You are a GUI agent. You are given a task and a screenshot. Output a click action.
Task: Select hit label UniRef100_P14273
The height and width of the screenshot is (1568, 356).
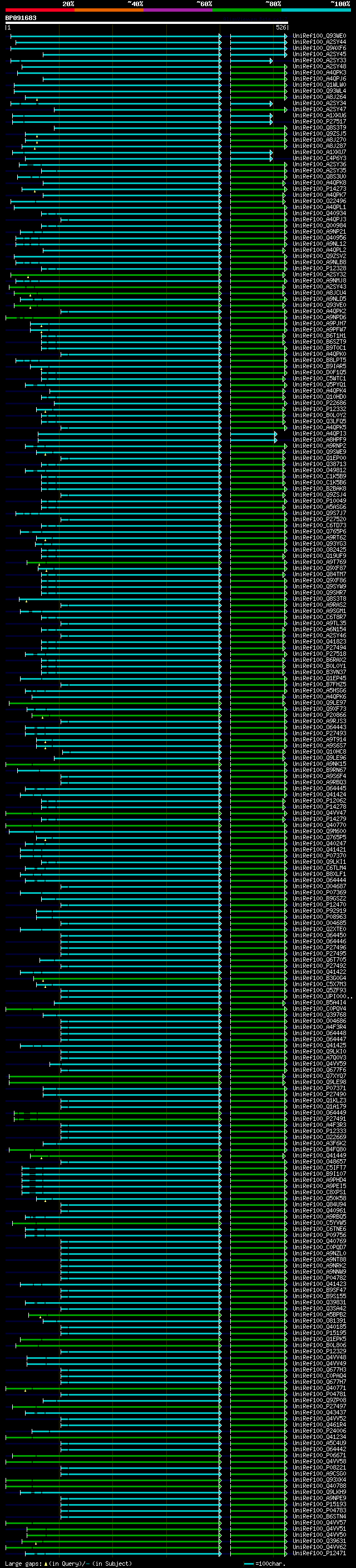tap(319, 189)
